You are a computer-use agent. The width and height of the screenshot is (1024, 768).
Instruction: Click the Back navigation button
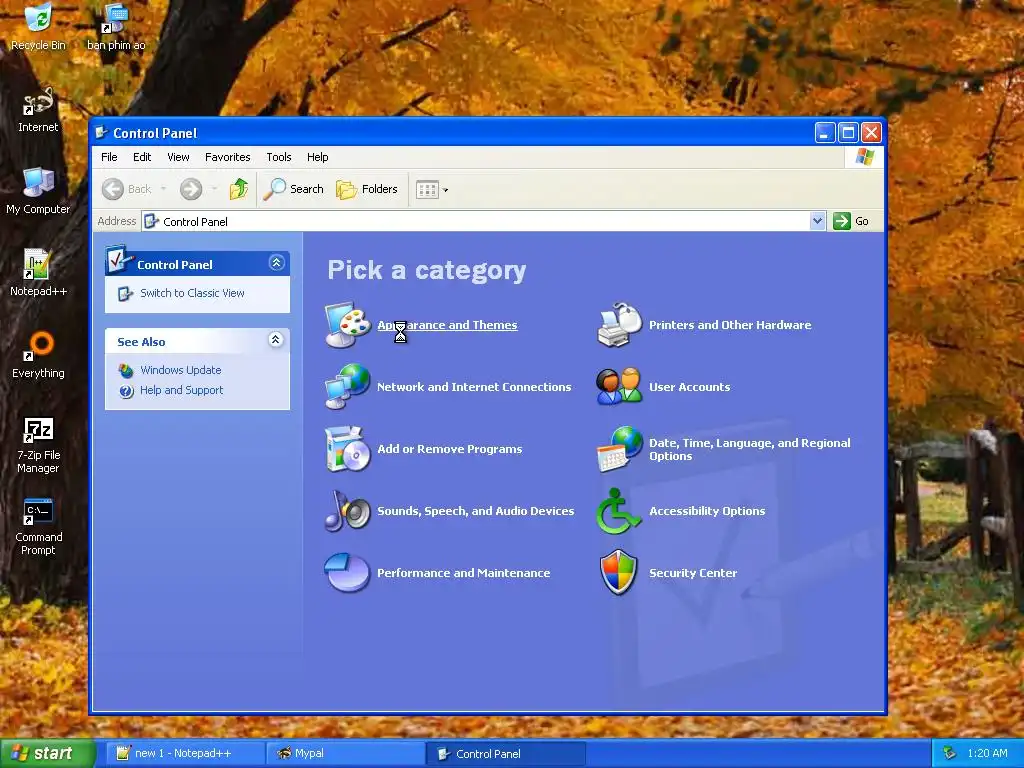click(127, 189)
